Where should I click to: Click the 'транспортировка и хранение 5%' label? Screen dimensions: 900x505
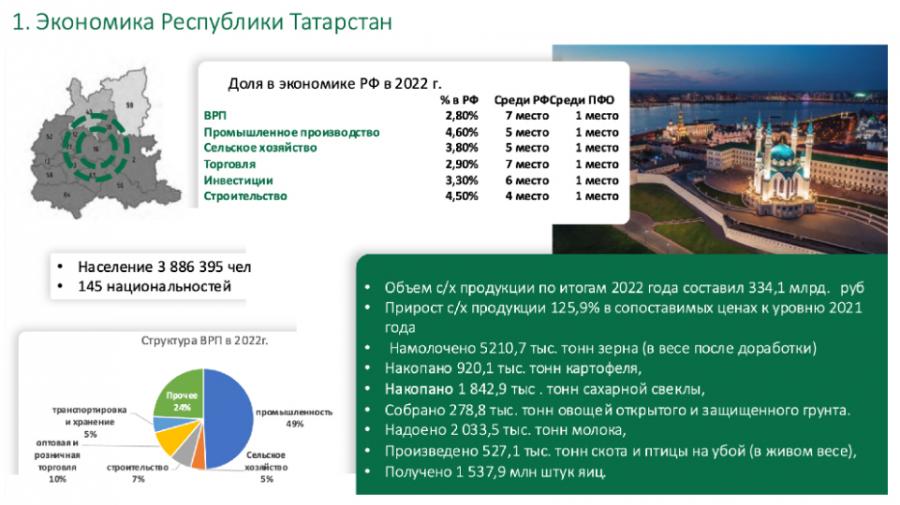pyautogui.click(x=90, y=422)
